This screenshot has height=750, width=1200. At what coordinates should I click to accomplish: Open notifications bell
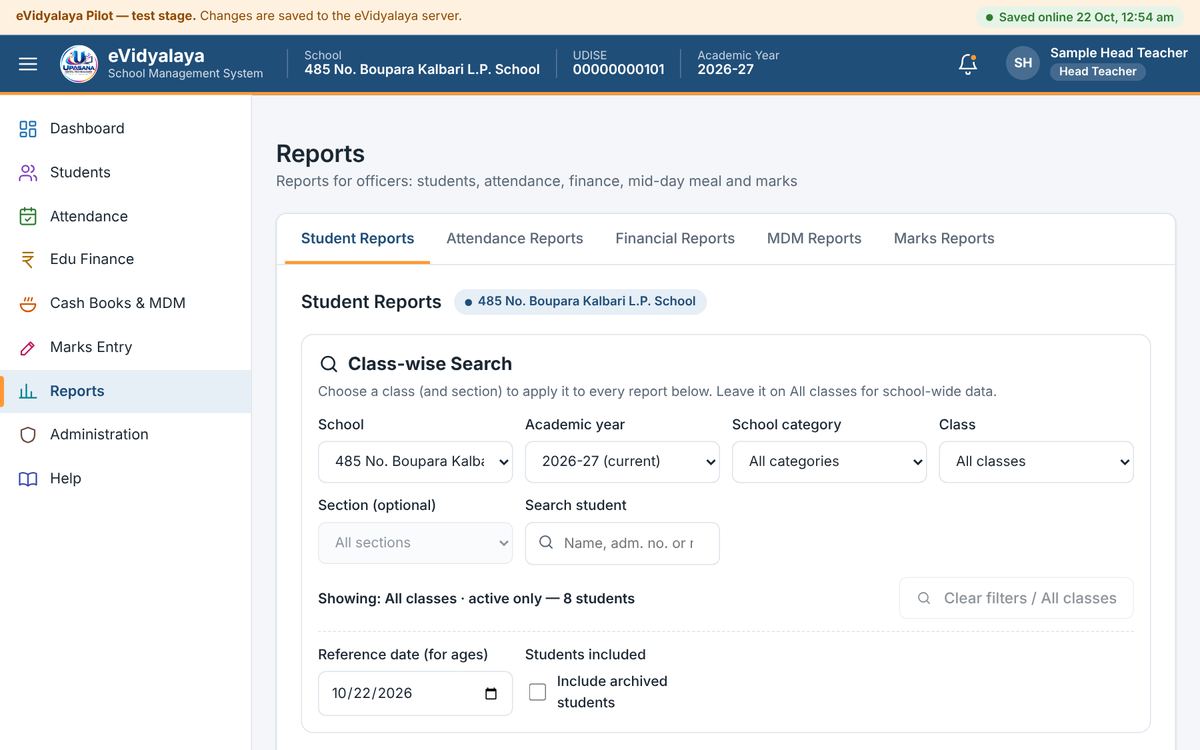coord(967,64)
